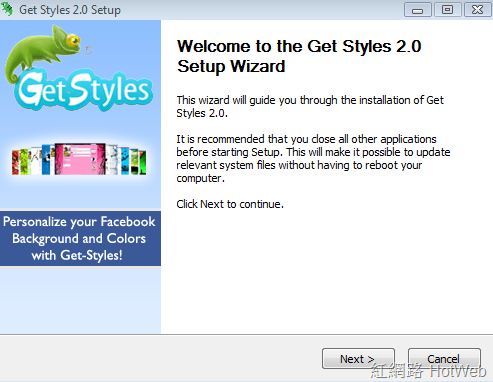
Task: Click the chameleon icon in the title bar
Action: (7, 9)
